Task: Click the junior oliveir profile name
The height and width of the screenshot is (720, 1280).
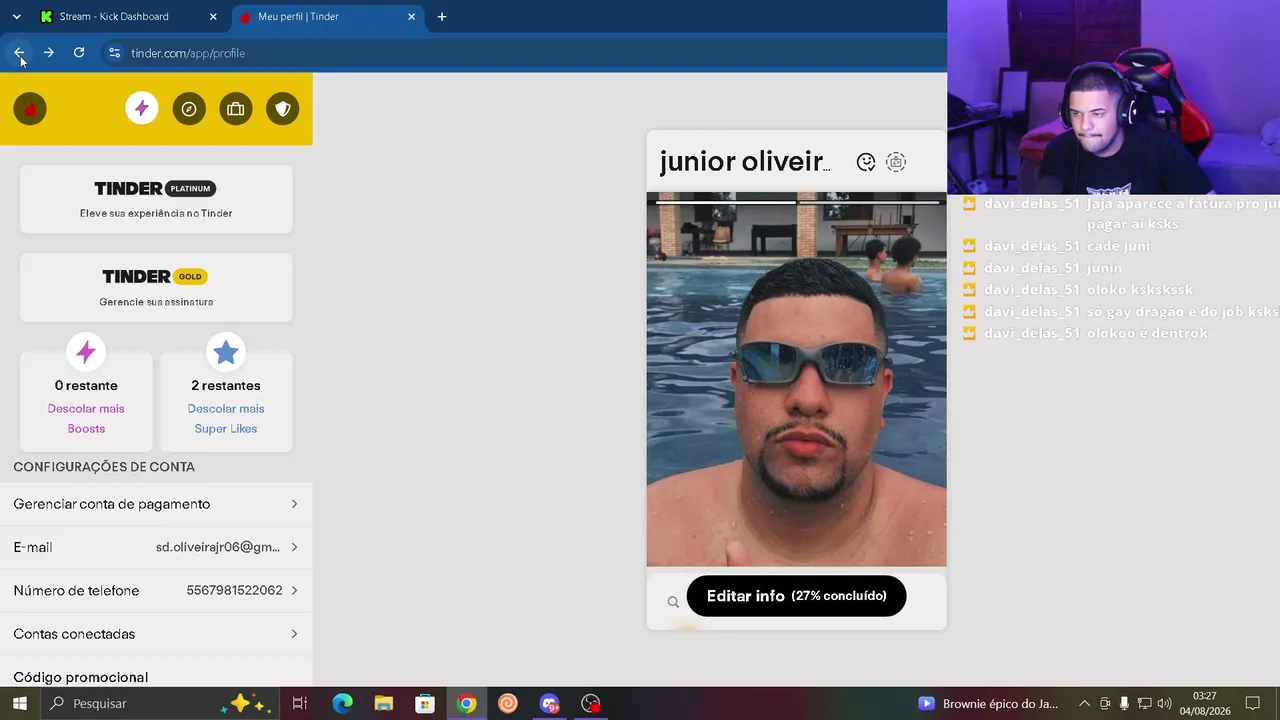Action: [x=745, y=162]
